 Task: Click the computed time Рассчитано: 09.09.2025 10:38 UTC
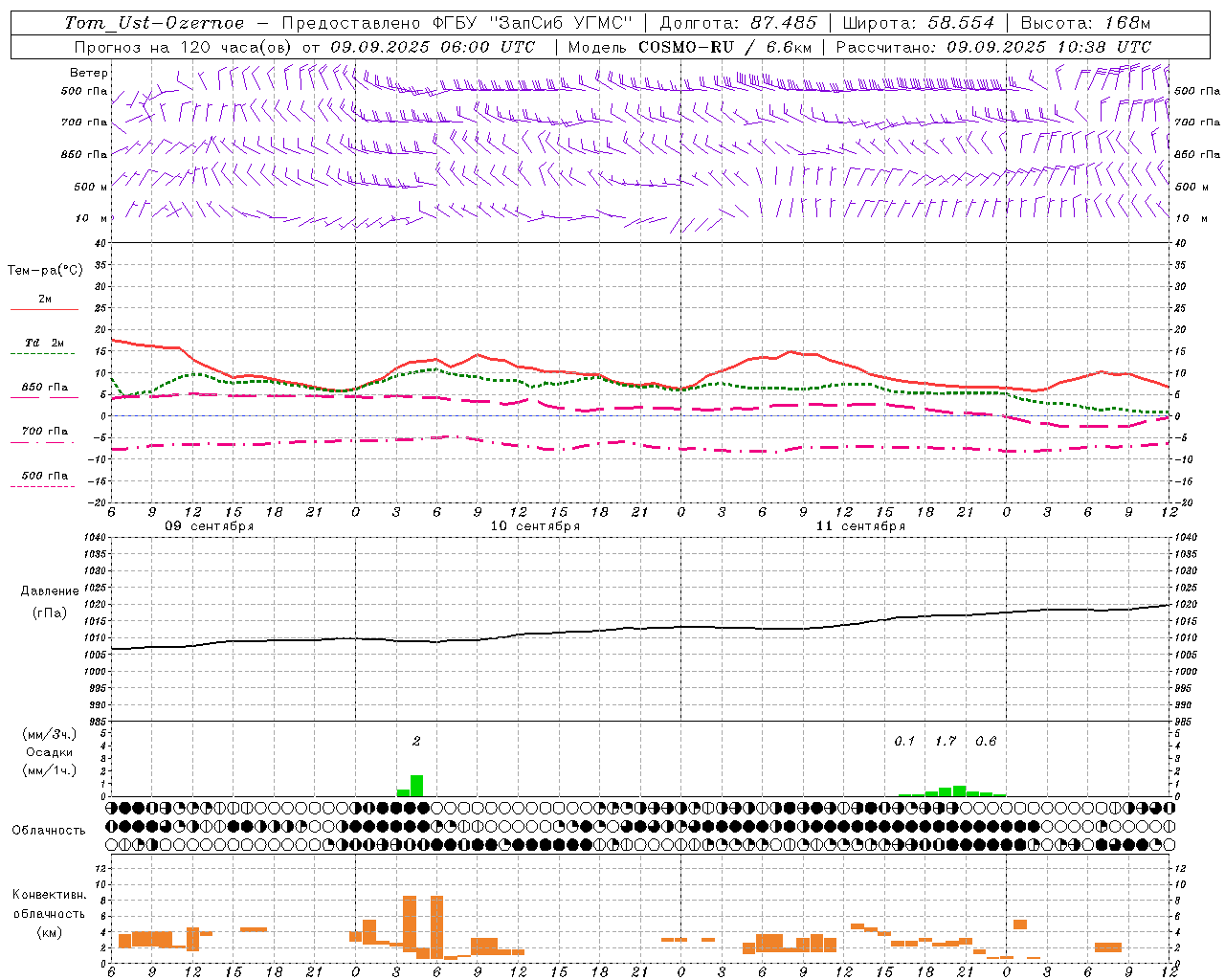click(993, 47)
